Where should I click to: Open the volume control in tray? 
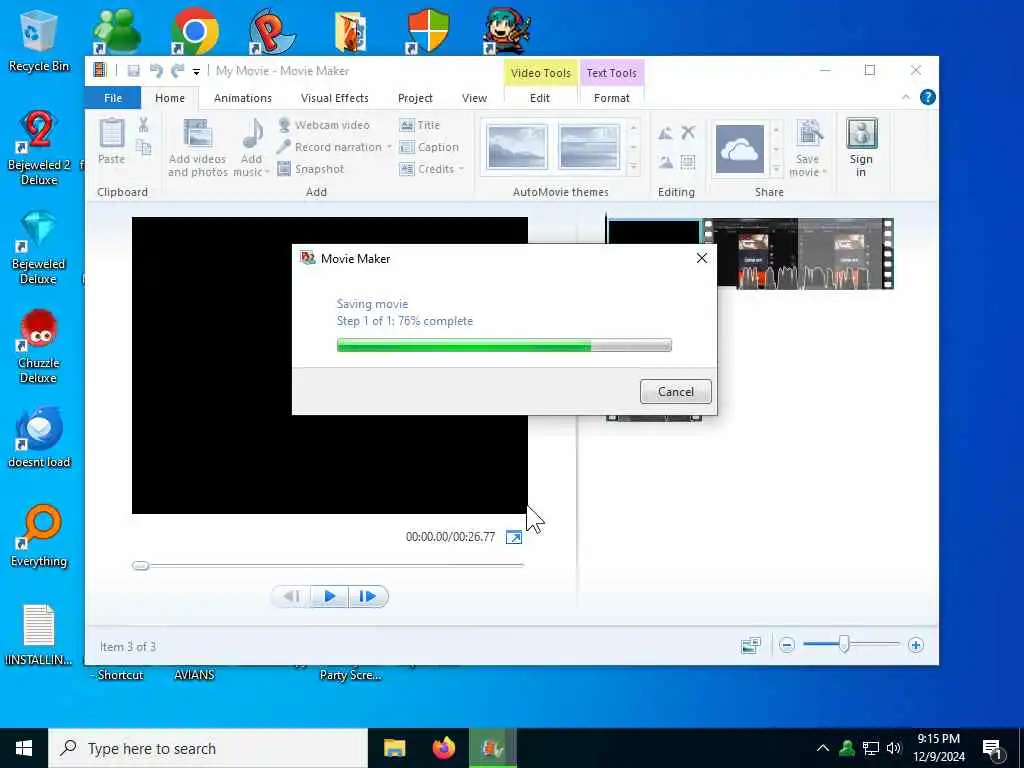(x=893, y=748)
